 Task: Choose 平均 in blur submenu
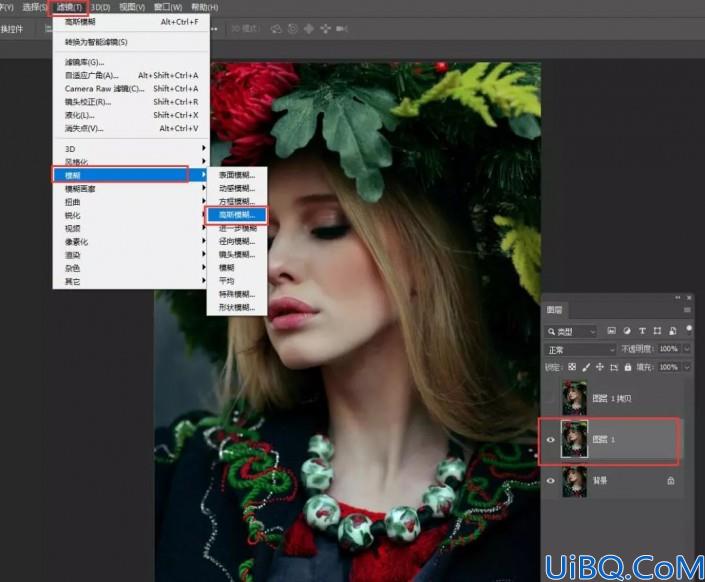click(237, 281)
